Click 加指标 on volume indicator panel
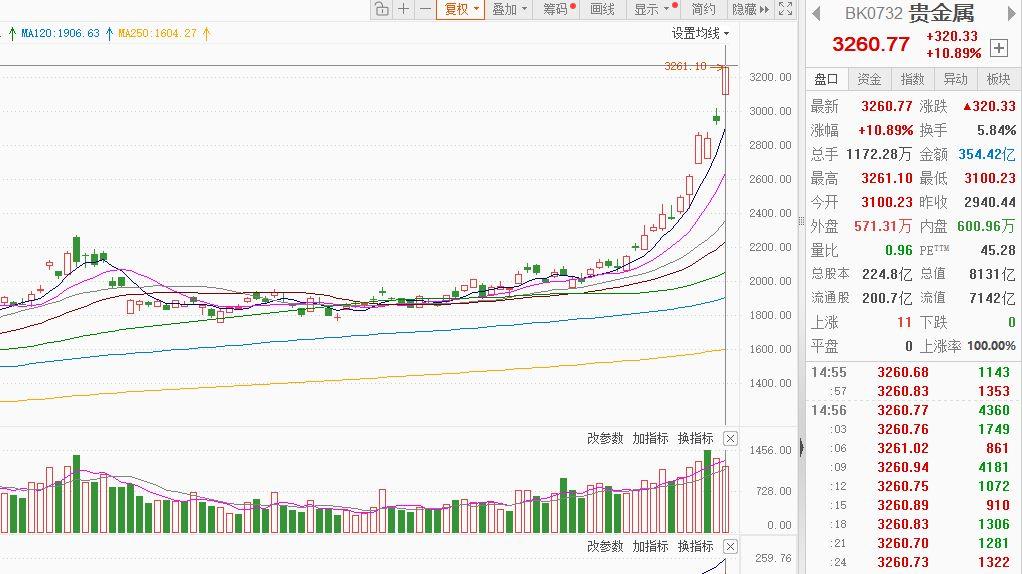This screenshot has width=1022, height=574. [x=650, y=438]
